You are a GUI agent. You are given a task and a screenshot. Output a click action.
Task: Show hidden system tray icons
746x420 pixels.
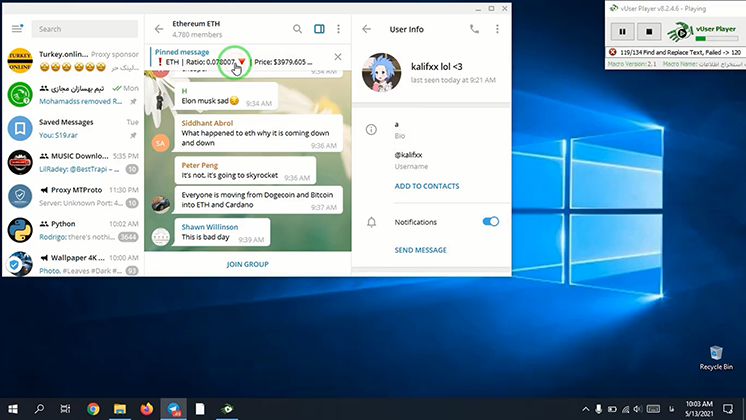[x=584, y=408]
